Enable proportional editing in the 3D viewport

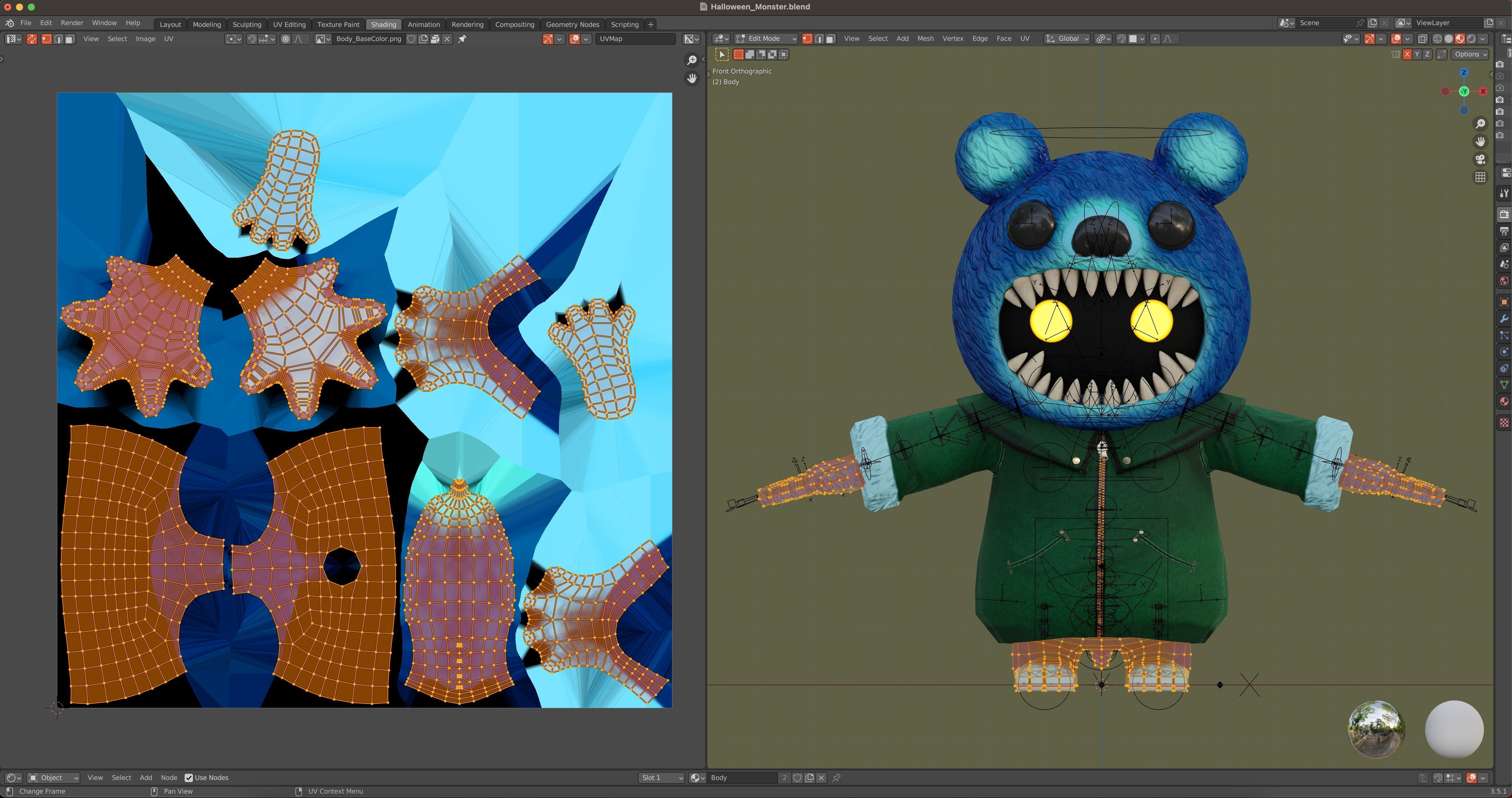click(1155, 39)
